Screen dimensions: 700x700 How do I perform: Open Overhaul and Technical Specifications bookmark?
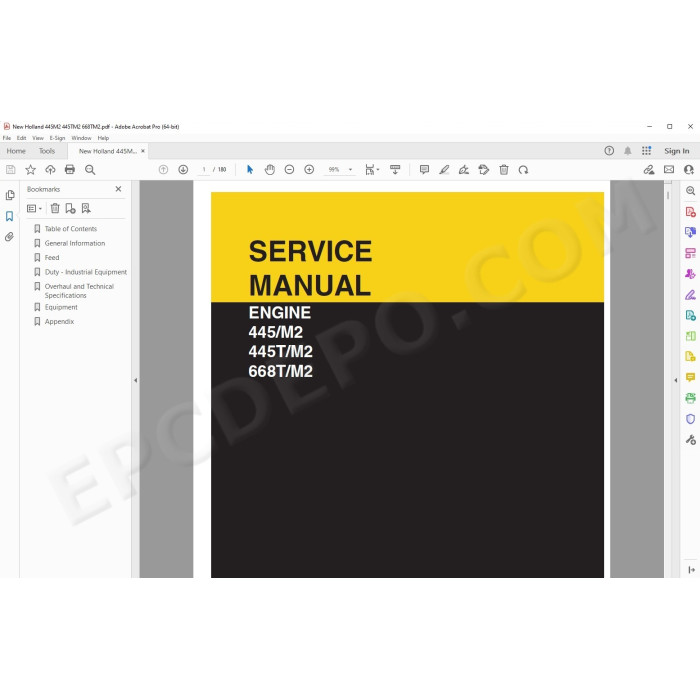(x=79, y=291)
